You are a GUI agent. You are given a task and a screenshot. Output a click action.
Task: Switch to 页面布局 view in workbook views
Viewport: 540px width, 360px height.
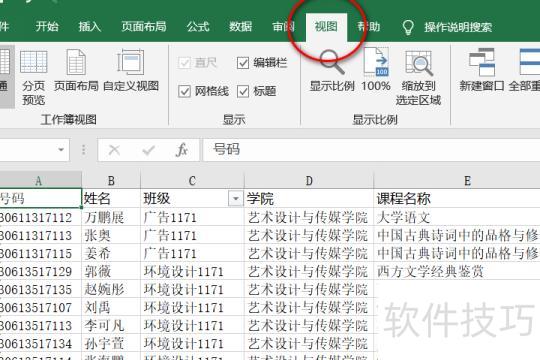[76, 71]
